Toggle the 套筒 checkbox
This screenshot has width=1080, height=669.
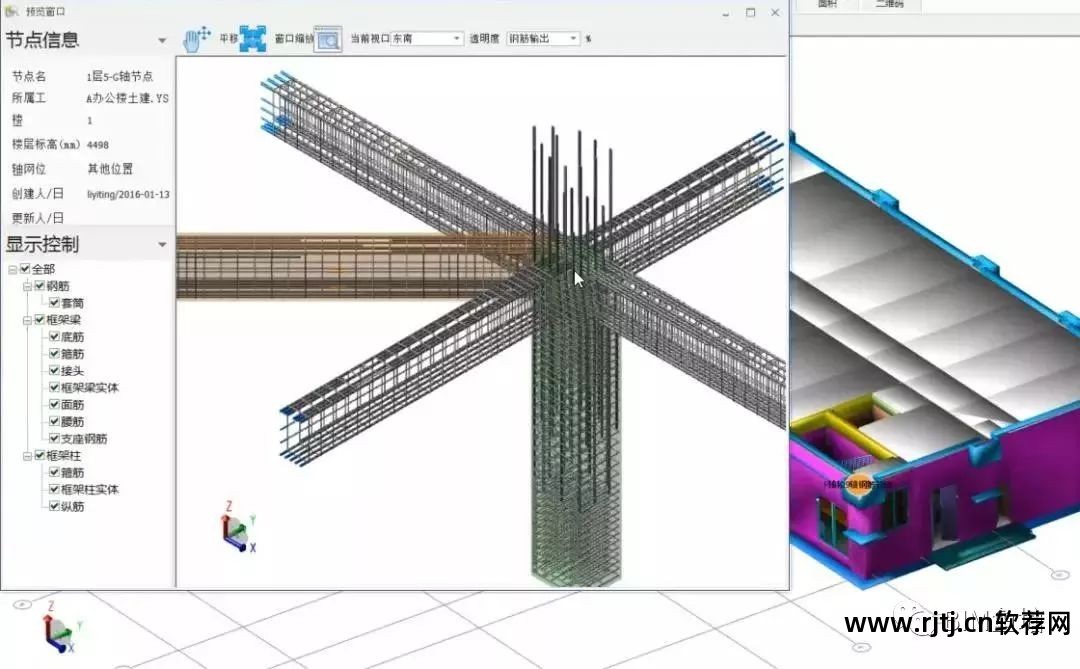pyautogui.click(x=54, y=302)
